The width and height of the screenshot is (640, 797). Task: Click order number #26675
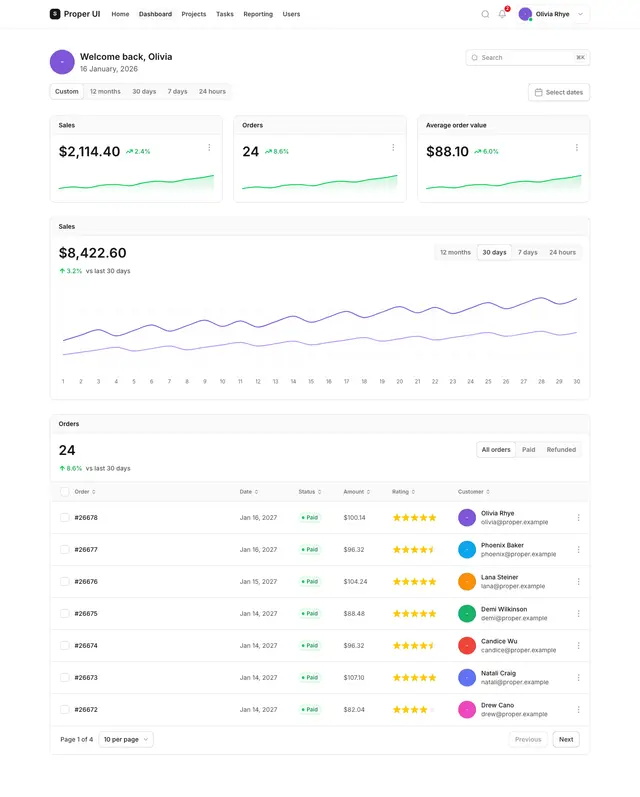pyautogui.click(x=86, y=614)
